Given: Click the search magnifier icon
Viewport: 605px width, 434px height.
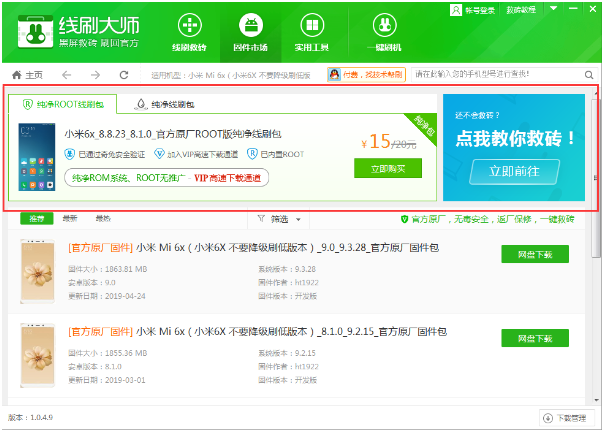Looking at the screenshot, I should pos(589,75).
